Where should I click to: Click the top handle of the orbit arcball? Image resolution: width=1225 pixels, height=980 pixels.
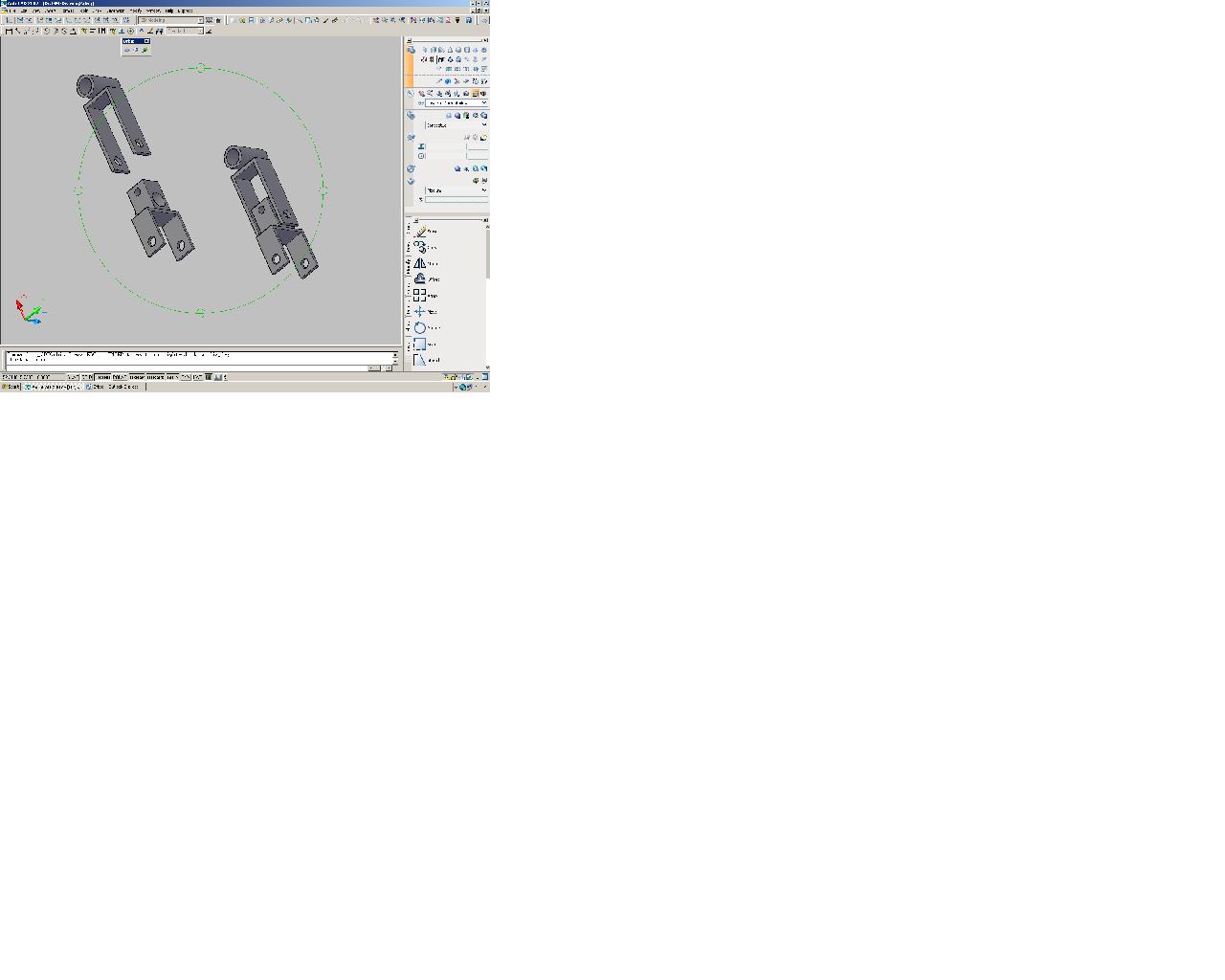(x=200, y=68)
